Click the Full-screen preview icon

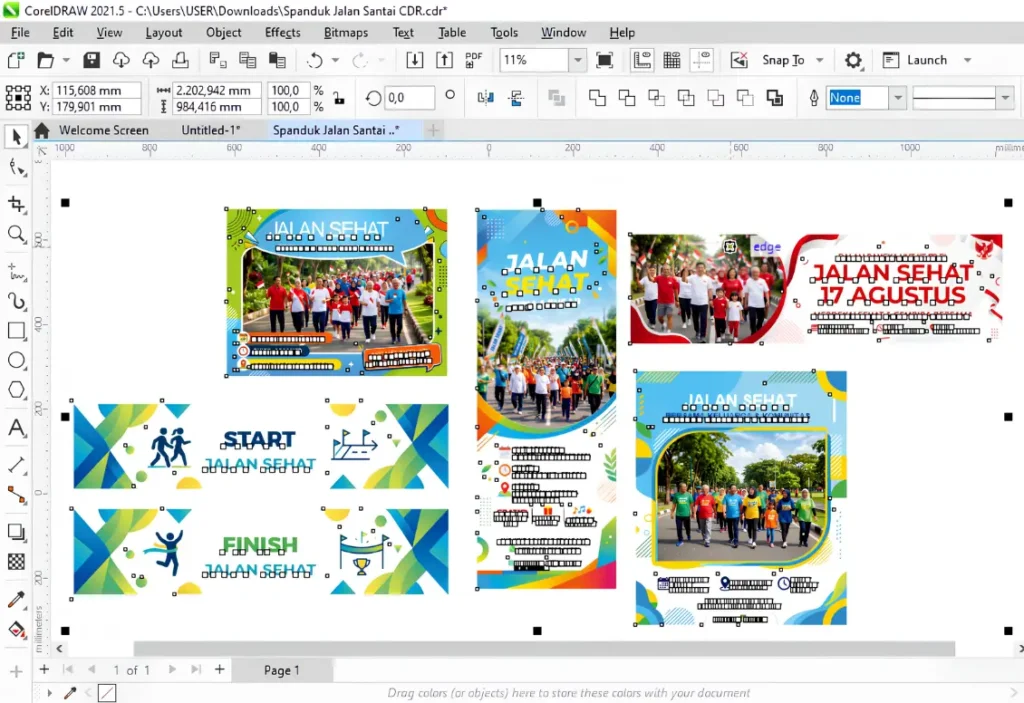605,60
